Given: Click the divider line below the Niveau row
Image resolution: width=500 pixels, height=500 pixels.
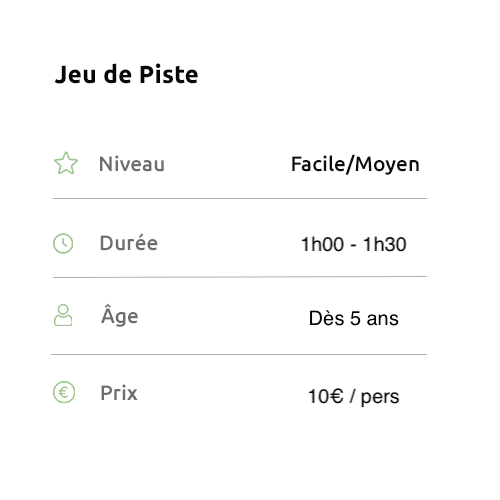Looking at the screenshot, I should pyautogui.click(x=240, y=199).
